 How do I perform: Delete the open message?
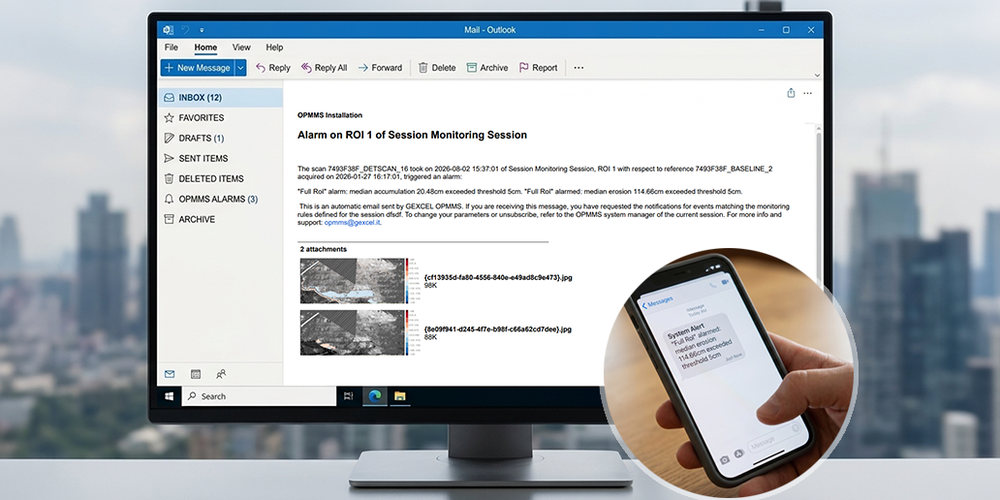(437, 68)
